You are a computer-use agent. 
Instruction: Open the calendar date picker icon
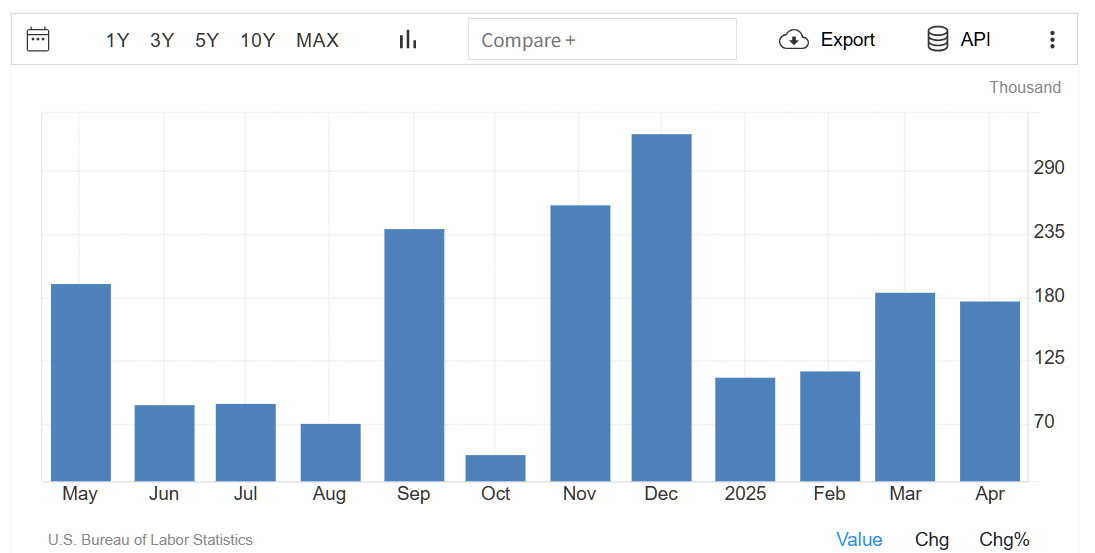coord(38,39)
